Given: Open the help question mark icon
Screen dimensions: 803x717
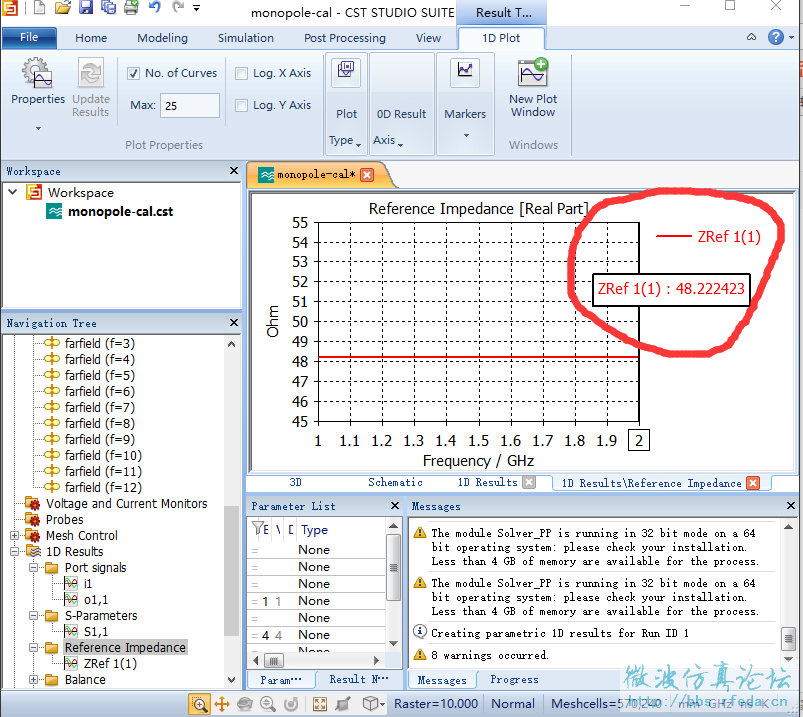Looking at the screenshot, I should tap(776, 37).
